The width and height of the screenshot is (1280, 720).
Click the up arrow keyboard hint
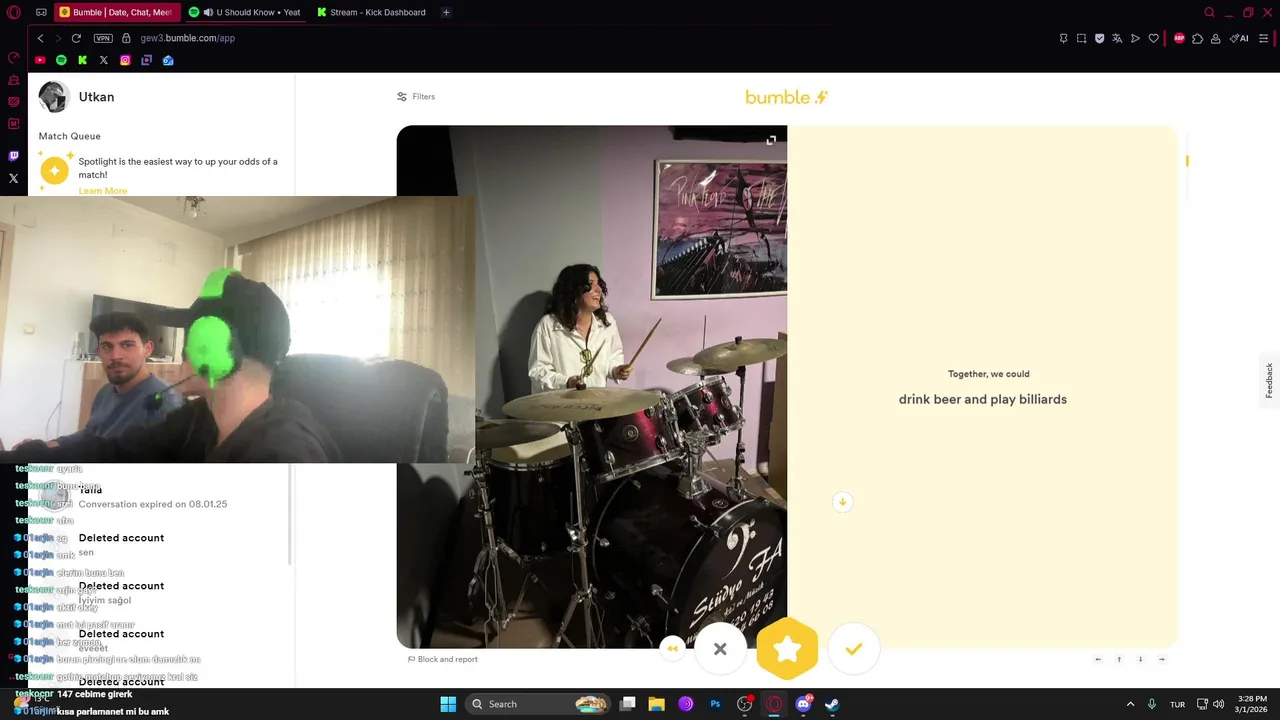pos(1119,659)
